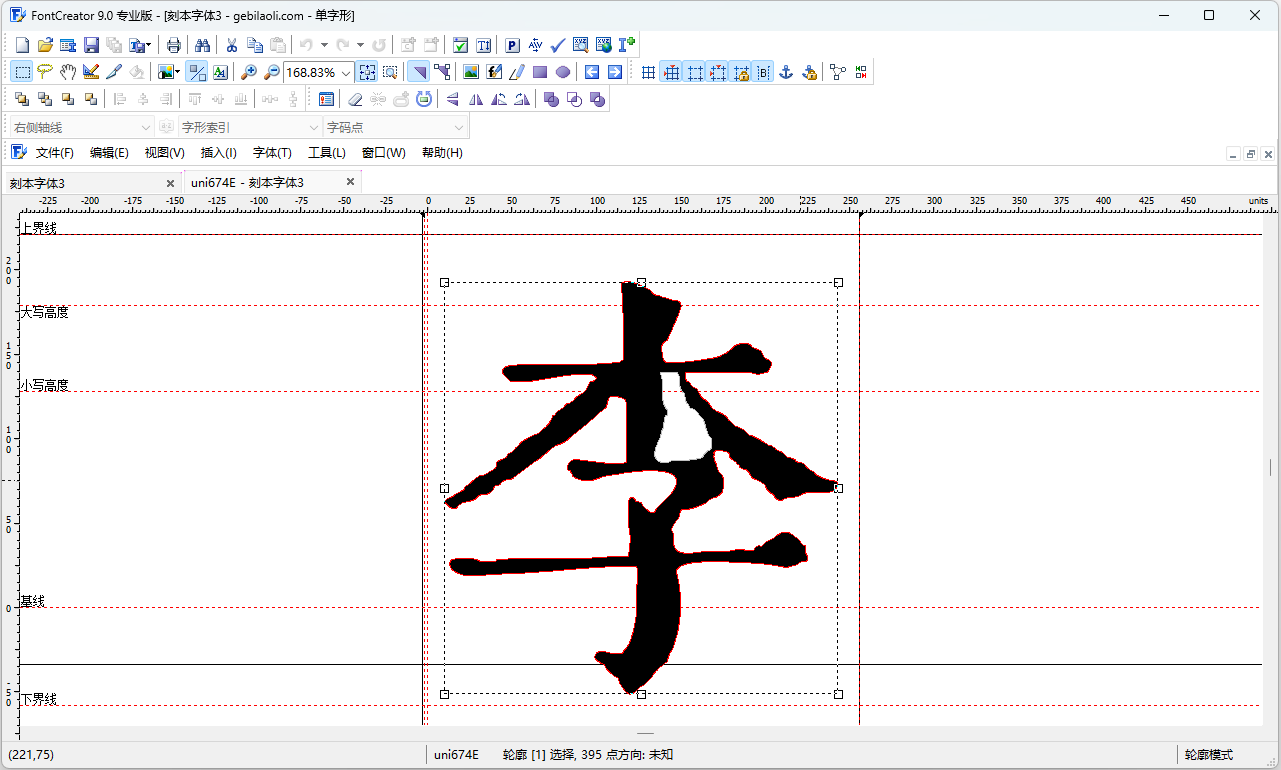Close the uni674E - 刻本字体3 tab
This screenshot has height=770, width=1281.
click(x=350, y=182)
